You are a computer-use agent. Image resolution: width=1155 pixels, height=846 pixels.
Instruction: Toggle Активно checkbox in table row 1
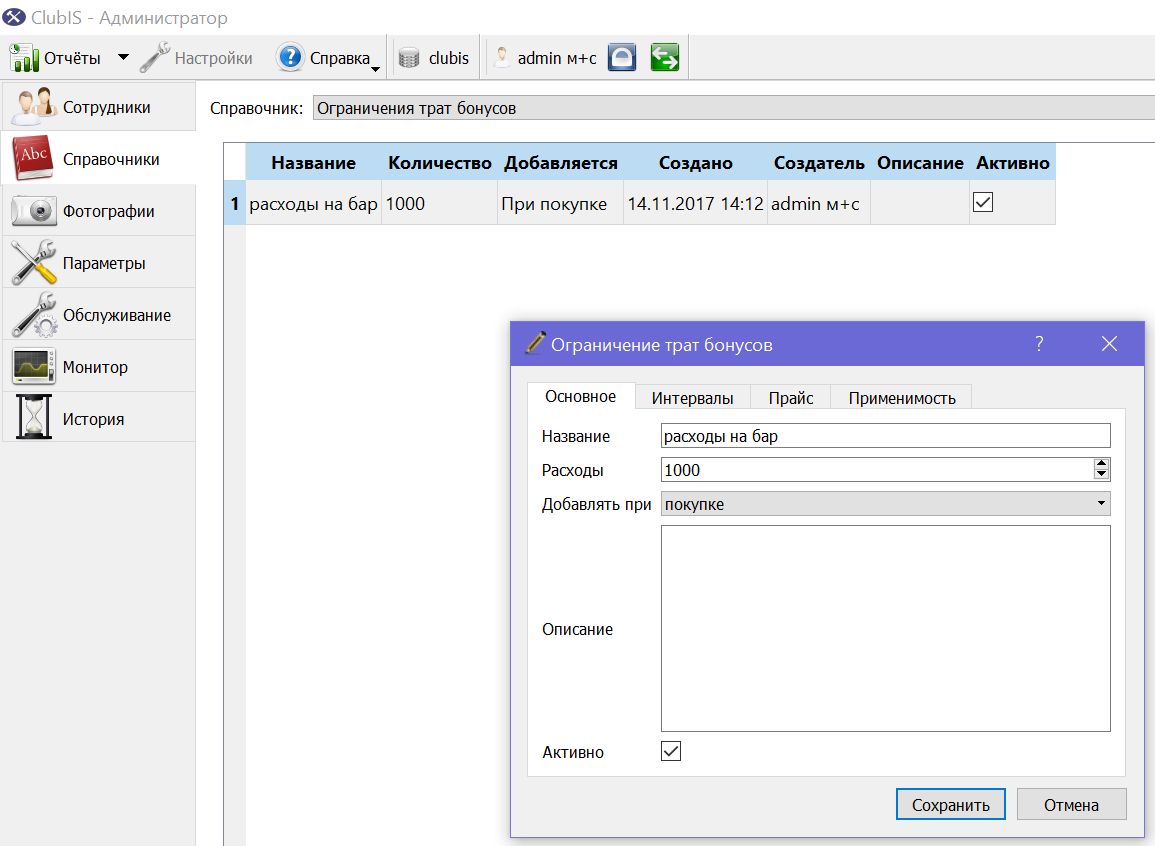(983, 202)
